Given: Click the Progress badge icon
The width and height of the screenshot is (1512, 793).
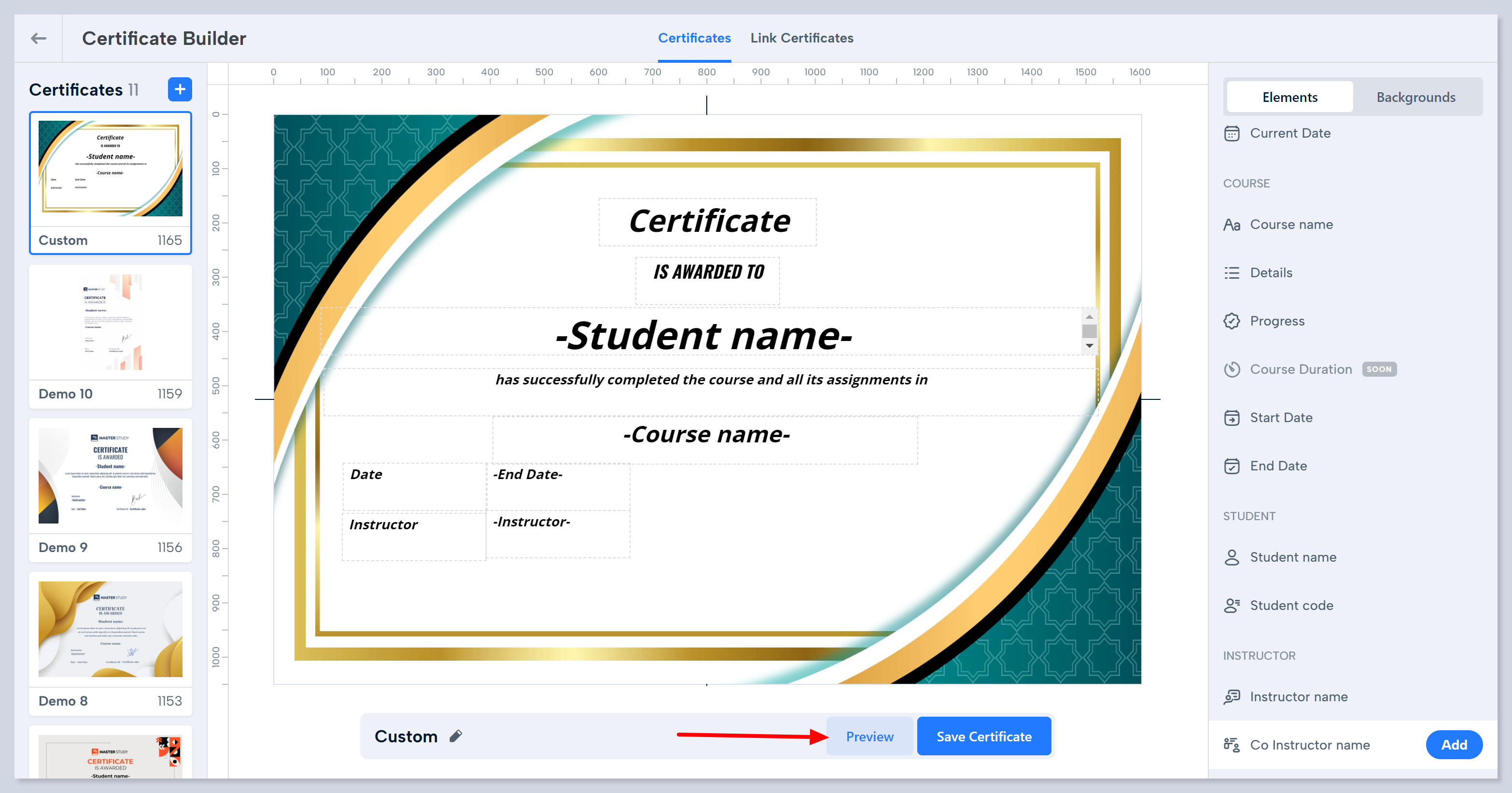Looking at the screenshot, I should (x=1232, y=321).
